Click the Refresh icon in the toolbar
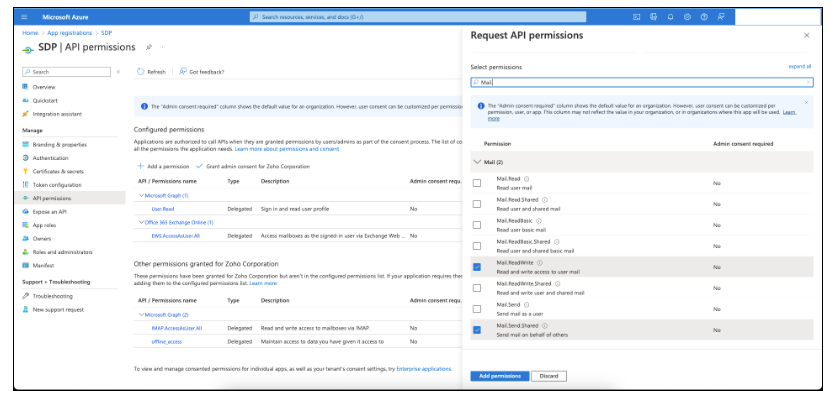Image resolution: width=837 pixels, height=400 pixels. tap(141, 72)
